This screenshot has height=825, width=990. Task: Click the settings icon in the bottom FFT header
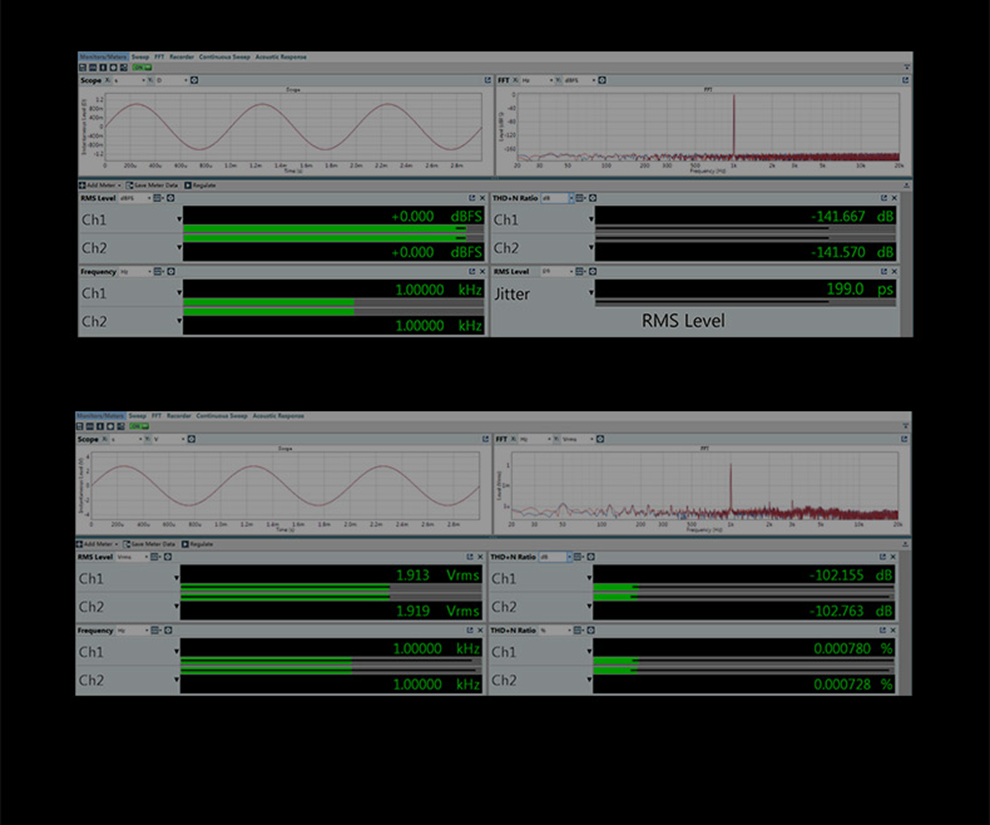(600, 439)
